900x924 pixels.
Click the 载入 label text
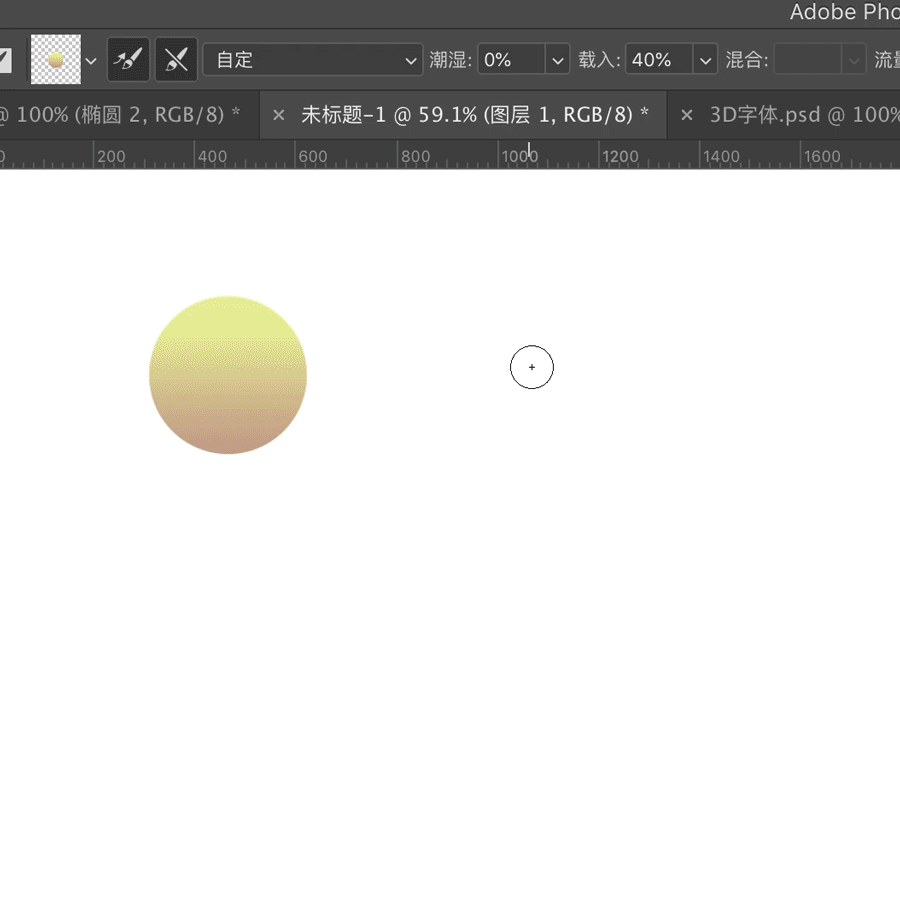(x=599, y=60)
